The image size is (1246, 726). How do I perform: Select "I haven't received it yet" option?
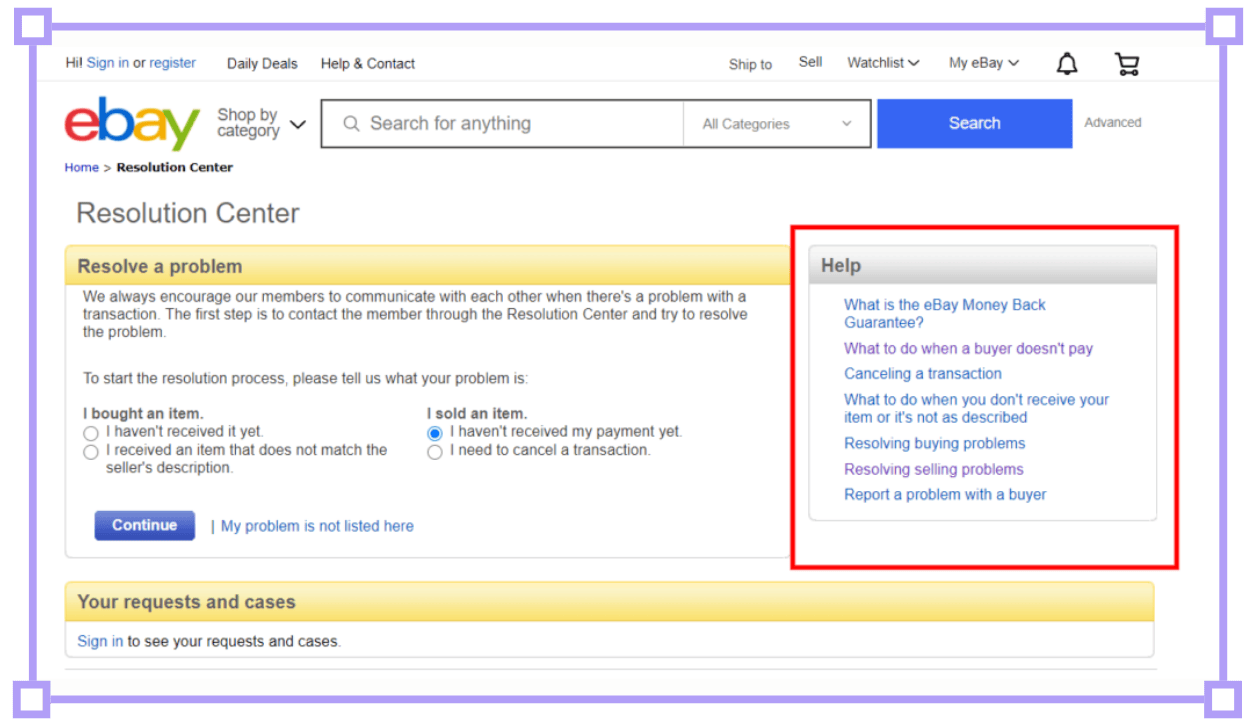[91, 433]
